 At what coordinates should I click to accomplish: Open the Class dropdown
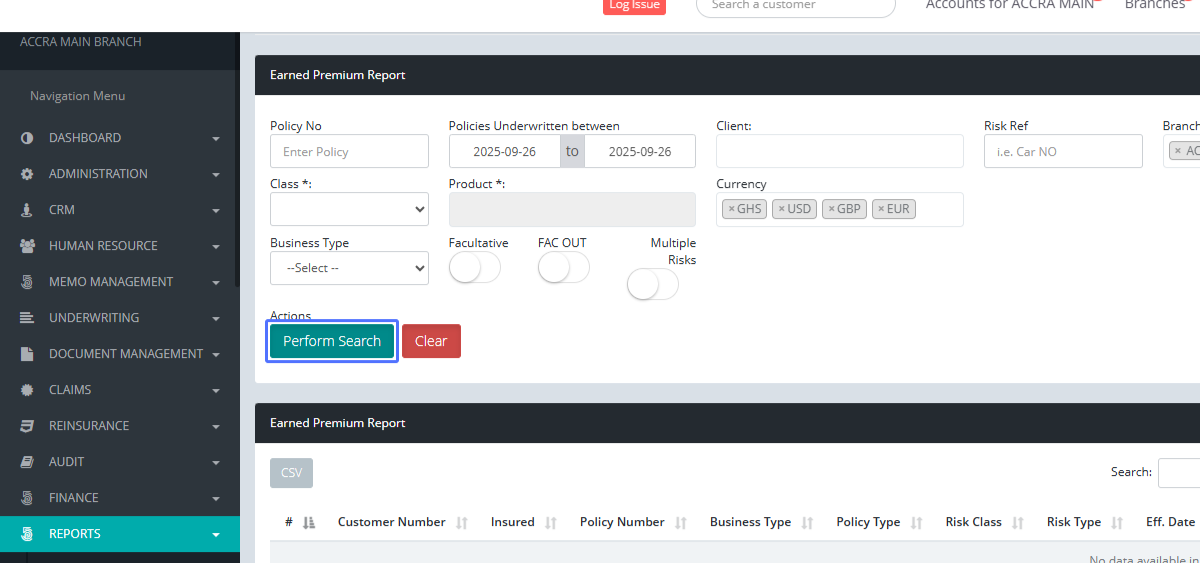pos(349,209)
